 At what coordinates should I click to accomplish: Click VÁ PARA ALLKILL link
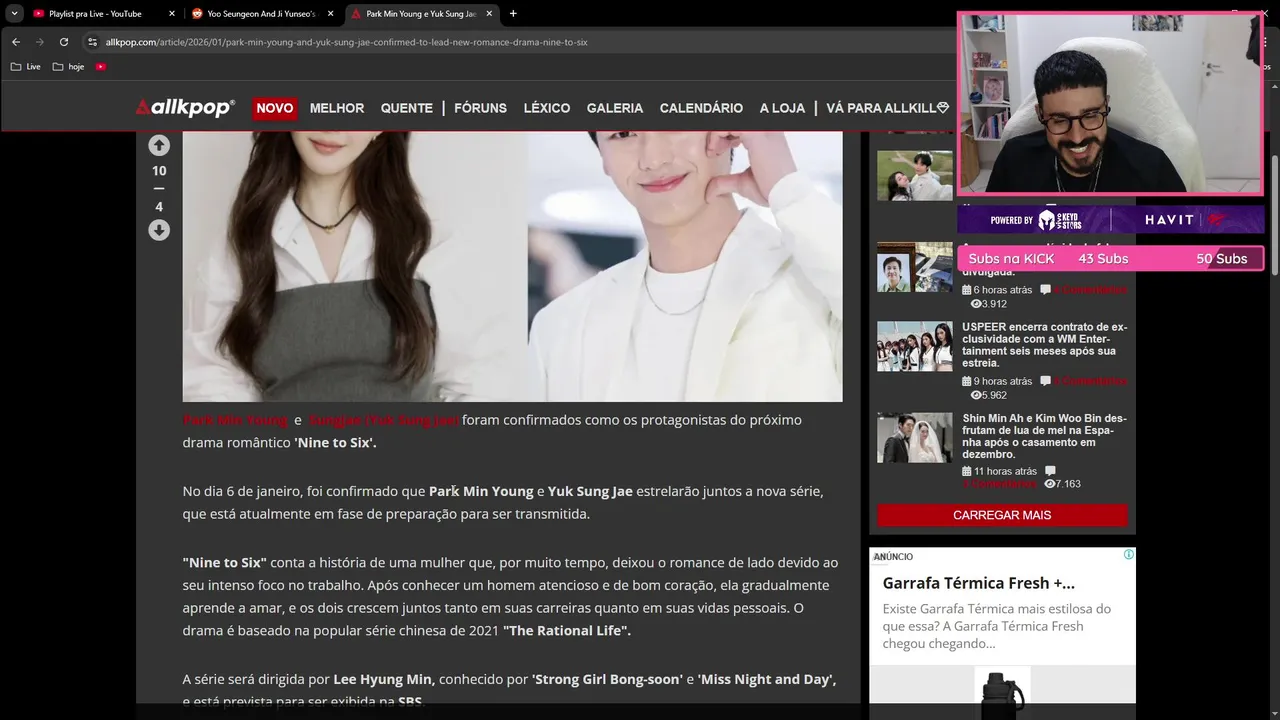887,108
